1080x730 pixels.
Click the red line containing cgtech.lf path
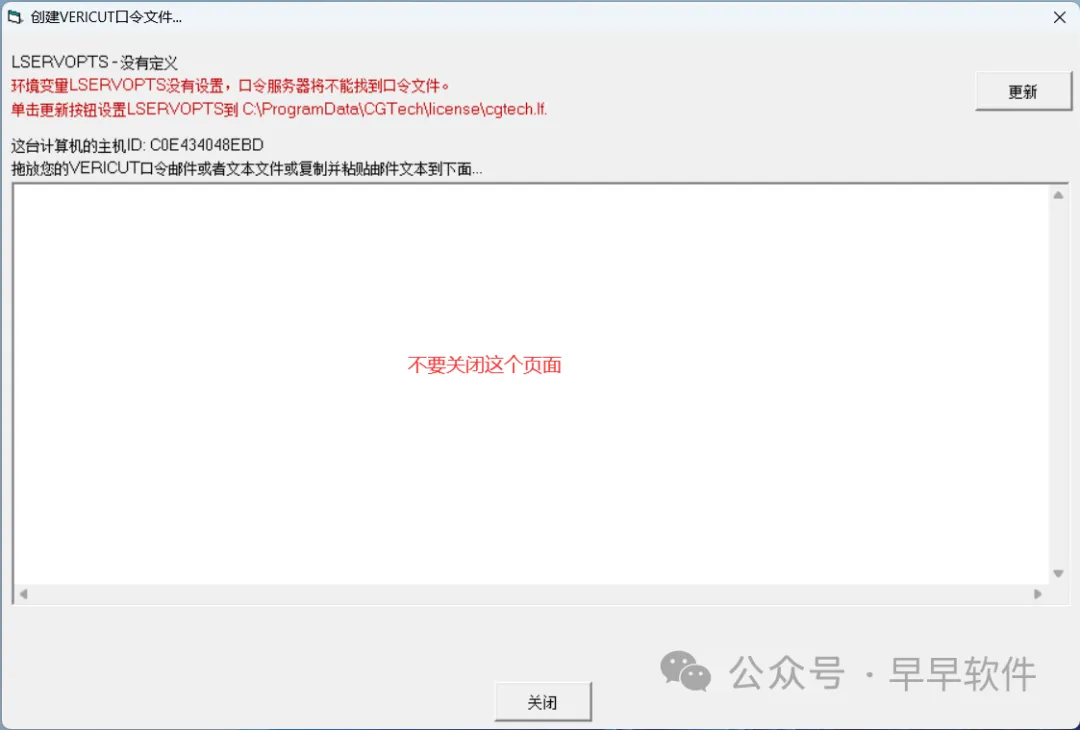279,109
